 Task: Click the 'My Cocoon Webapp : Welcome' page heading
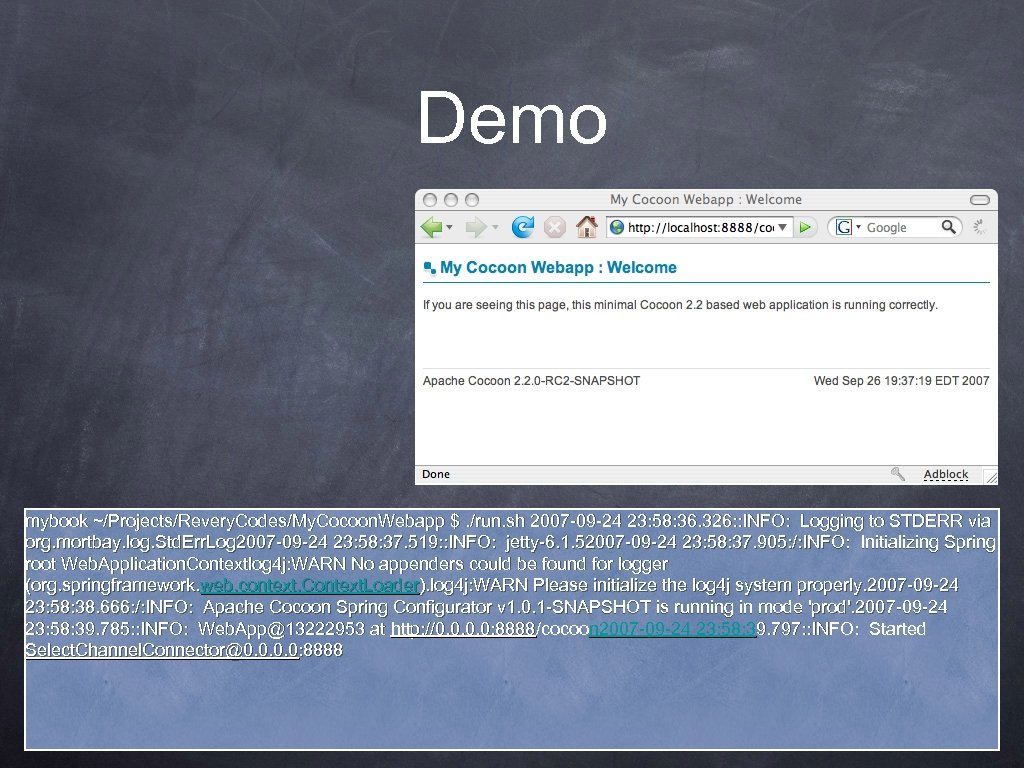click(558, 267)
